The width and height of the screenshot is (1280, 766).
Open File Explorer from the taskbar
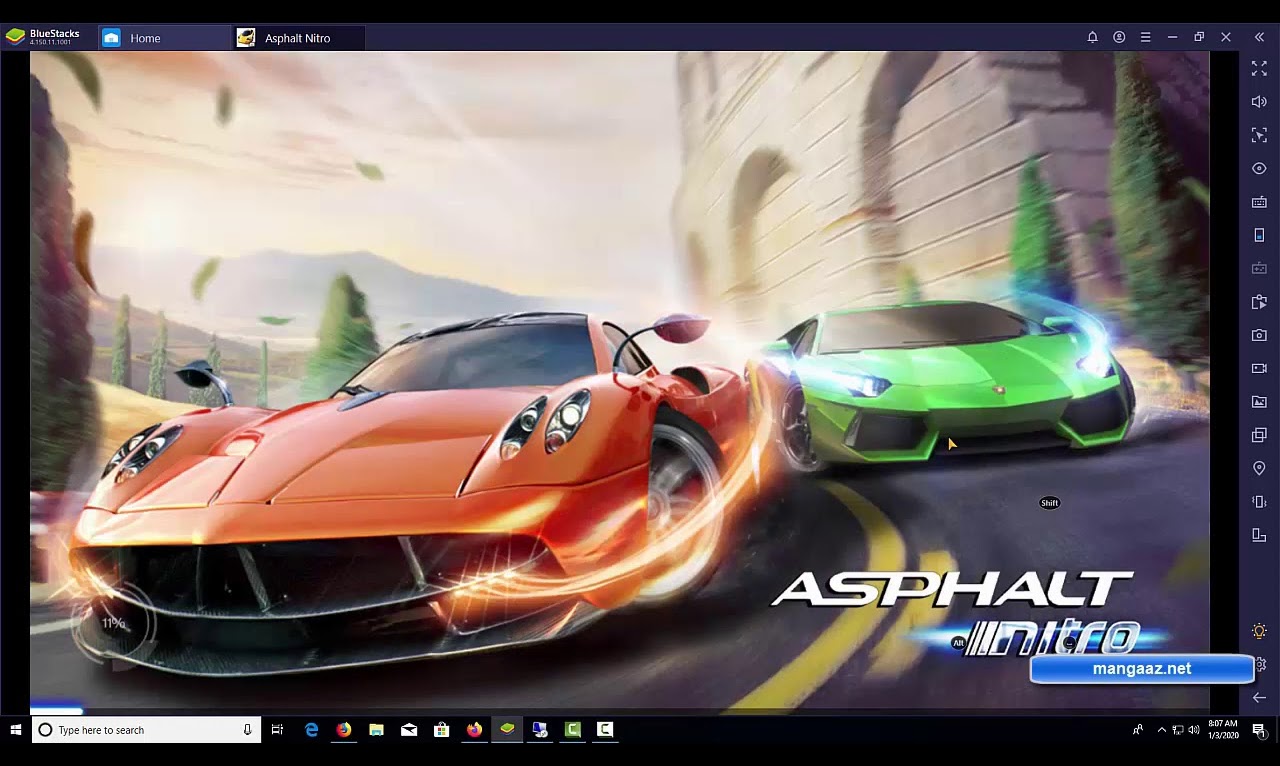pos(376,730)
